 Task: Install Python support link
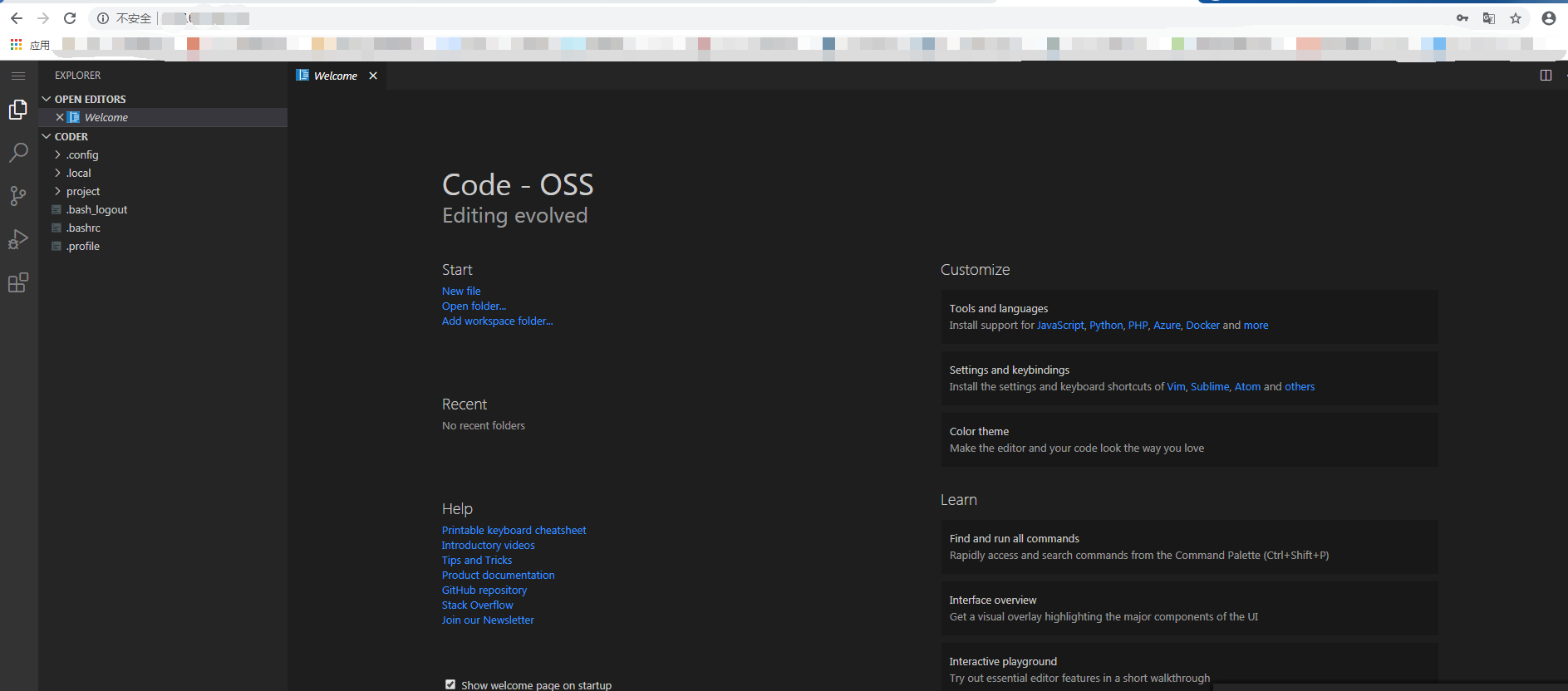1106,326
